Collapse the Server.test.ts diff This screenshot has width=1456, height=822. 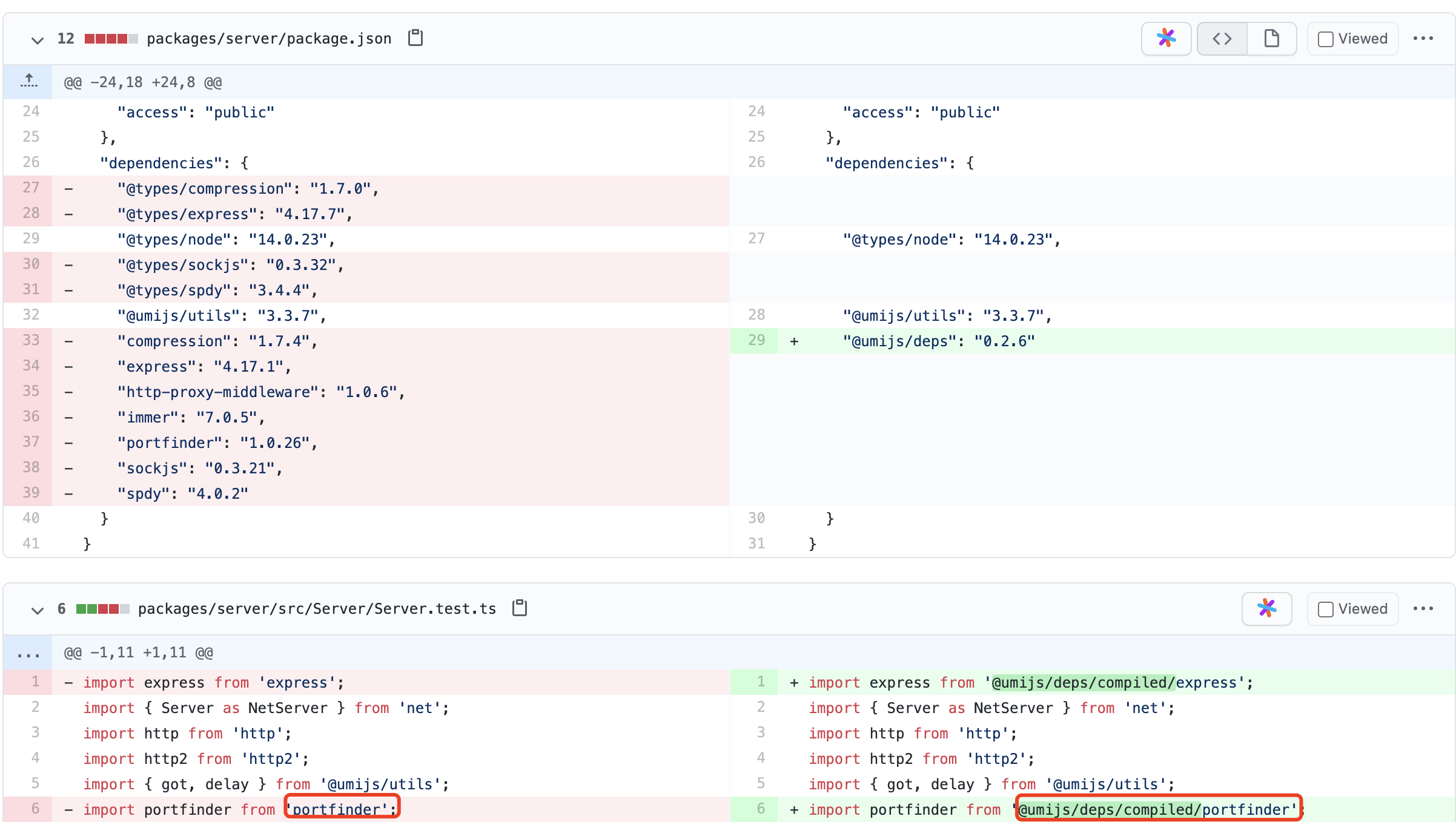pos(38,610)
